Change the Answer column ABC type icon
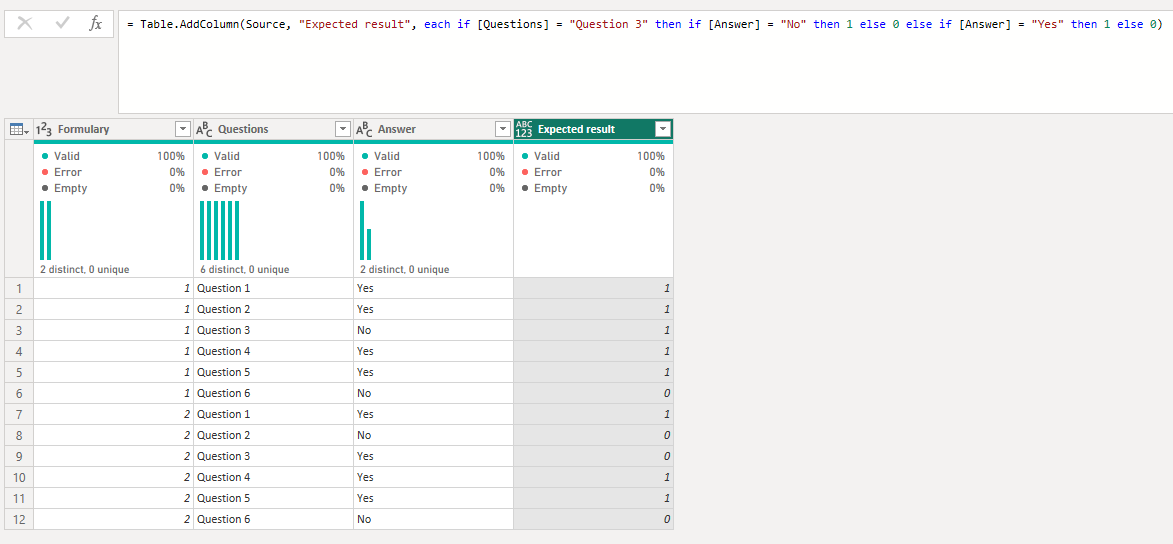The image size is (1173, 544). coord(364,129)
